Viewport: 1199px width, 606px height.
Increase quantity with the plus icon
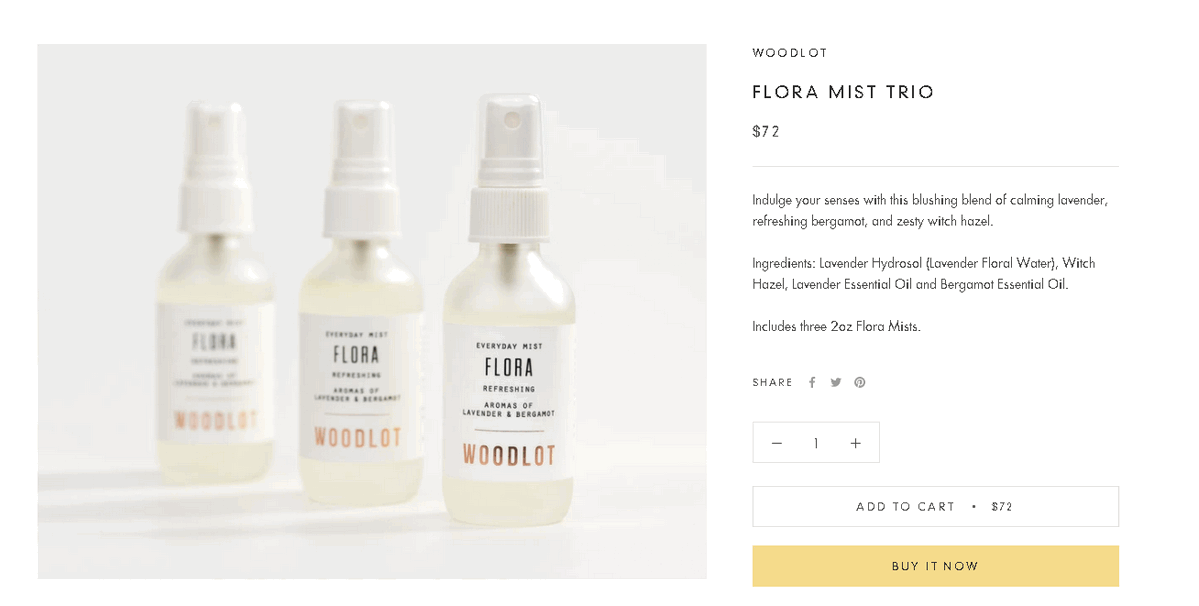point(856,443)
